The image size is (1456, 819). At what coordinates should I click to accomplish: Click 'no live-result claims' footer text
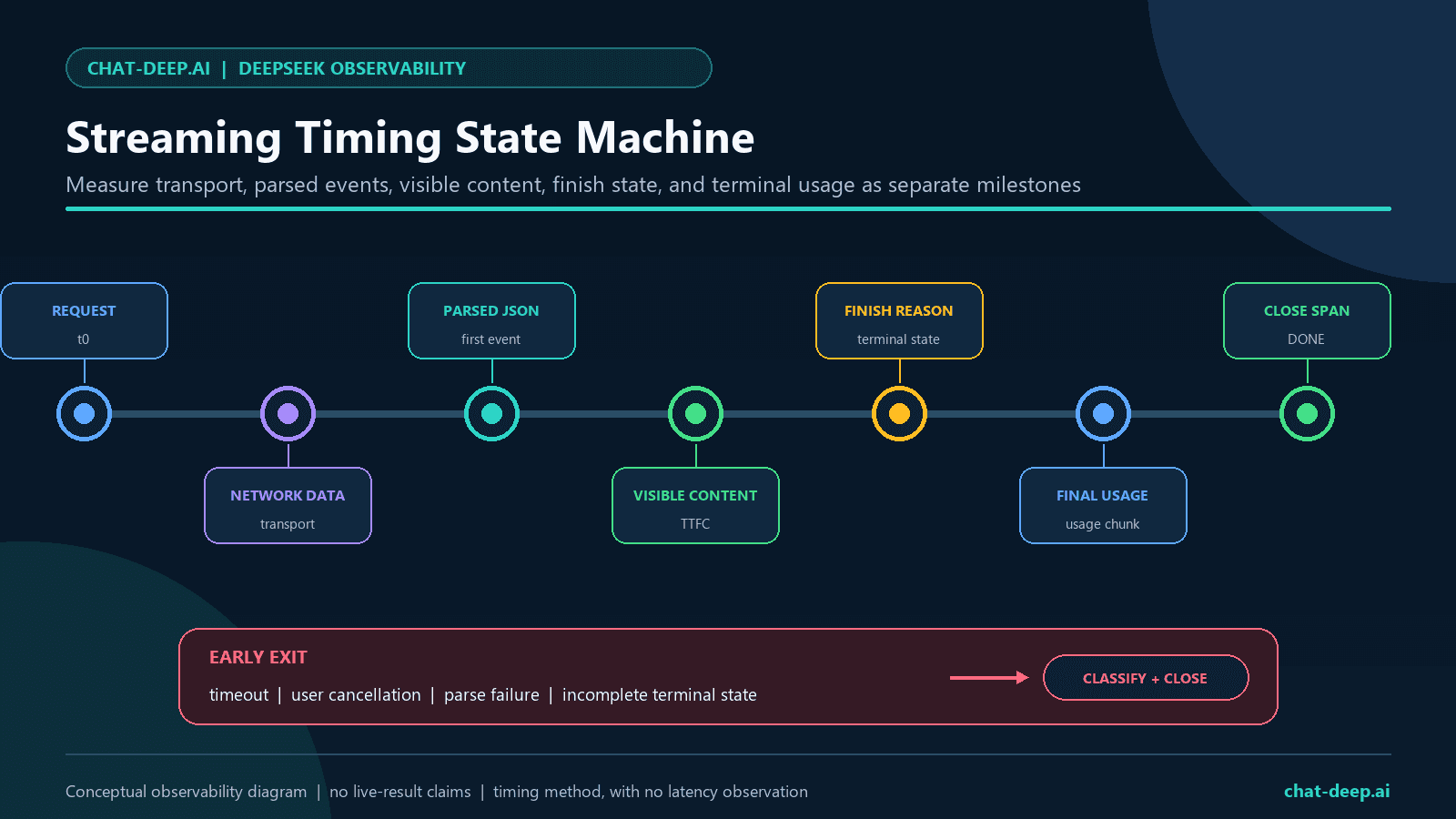tap(400, 792)
